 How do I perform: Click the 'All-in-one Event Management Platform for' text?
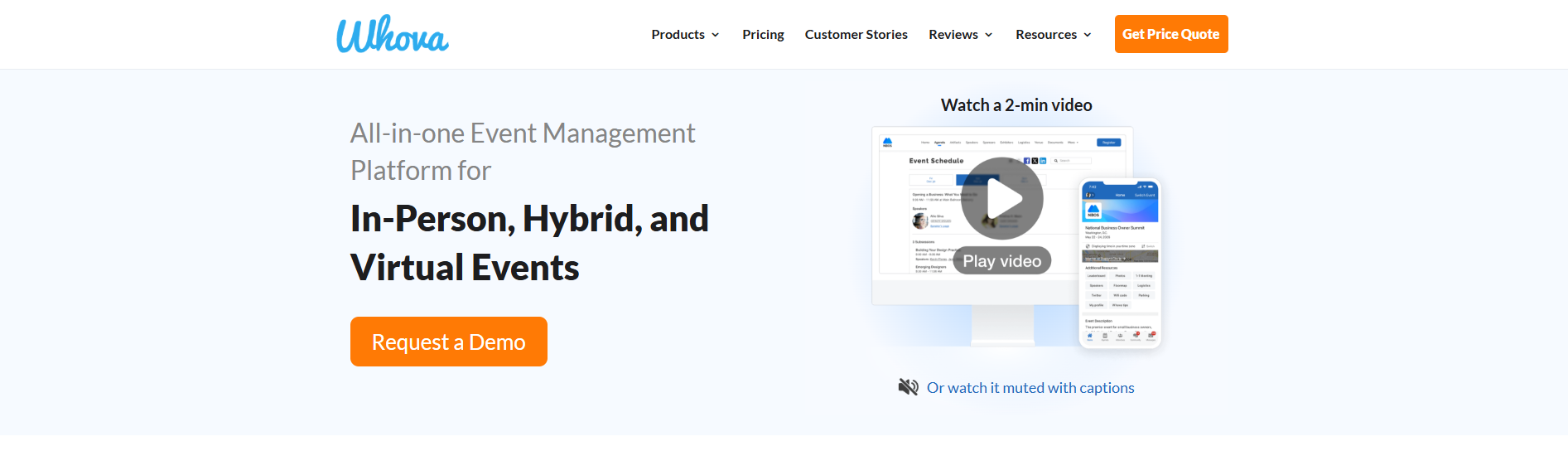point(523,152)
